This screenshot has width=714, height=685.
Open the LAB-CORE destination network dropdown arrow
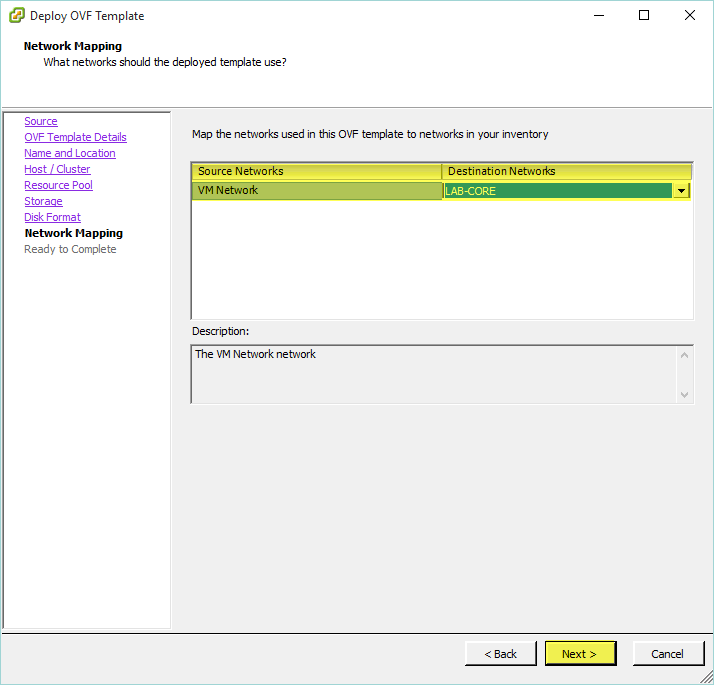pyautogui.click(x=681, y=191)
